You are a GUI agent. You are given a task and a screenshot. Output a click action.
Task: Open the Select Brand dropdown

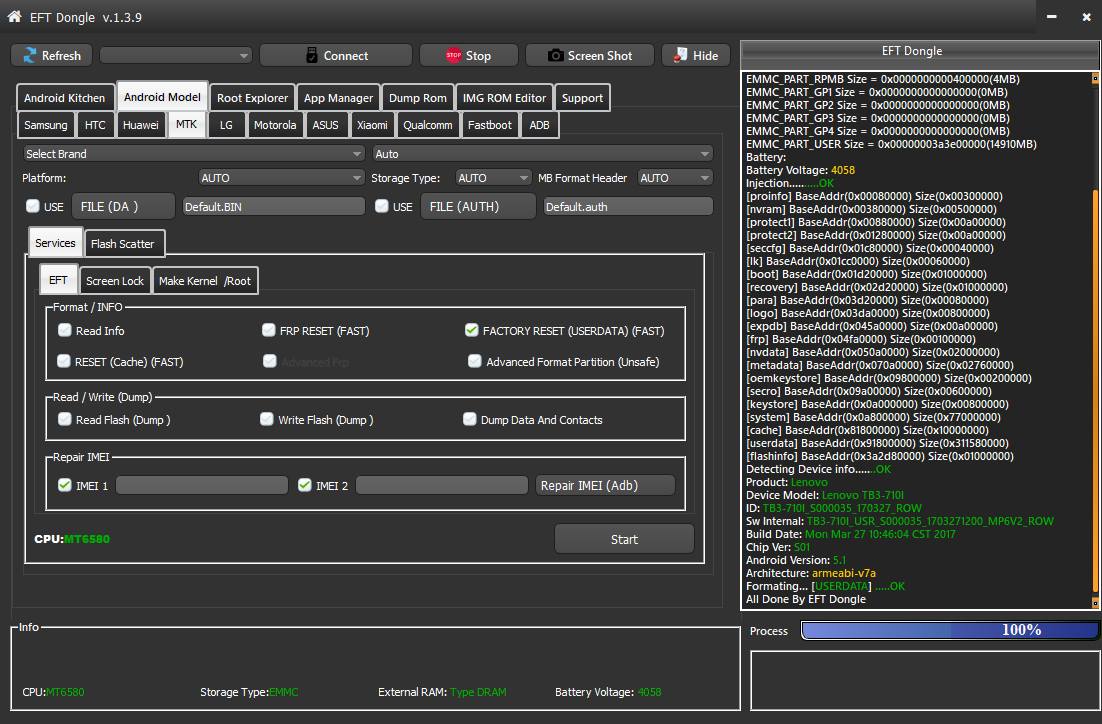point(194,154)
